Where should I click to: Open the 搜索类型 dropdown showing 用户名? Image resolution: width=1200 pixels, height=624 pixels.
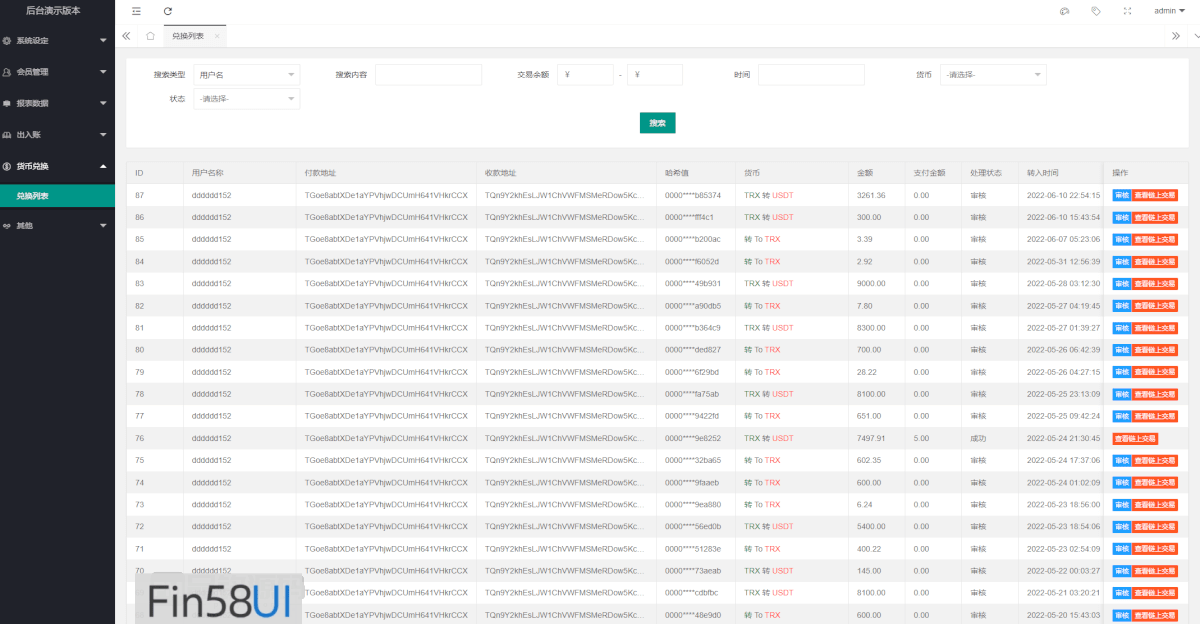click(x=245, y=75)
